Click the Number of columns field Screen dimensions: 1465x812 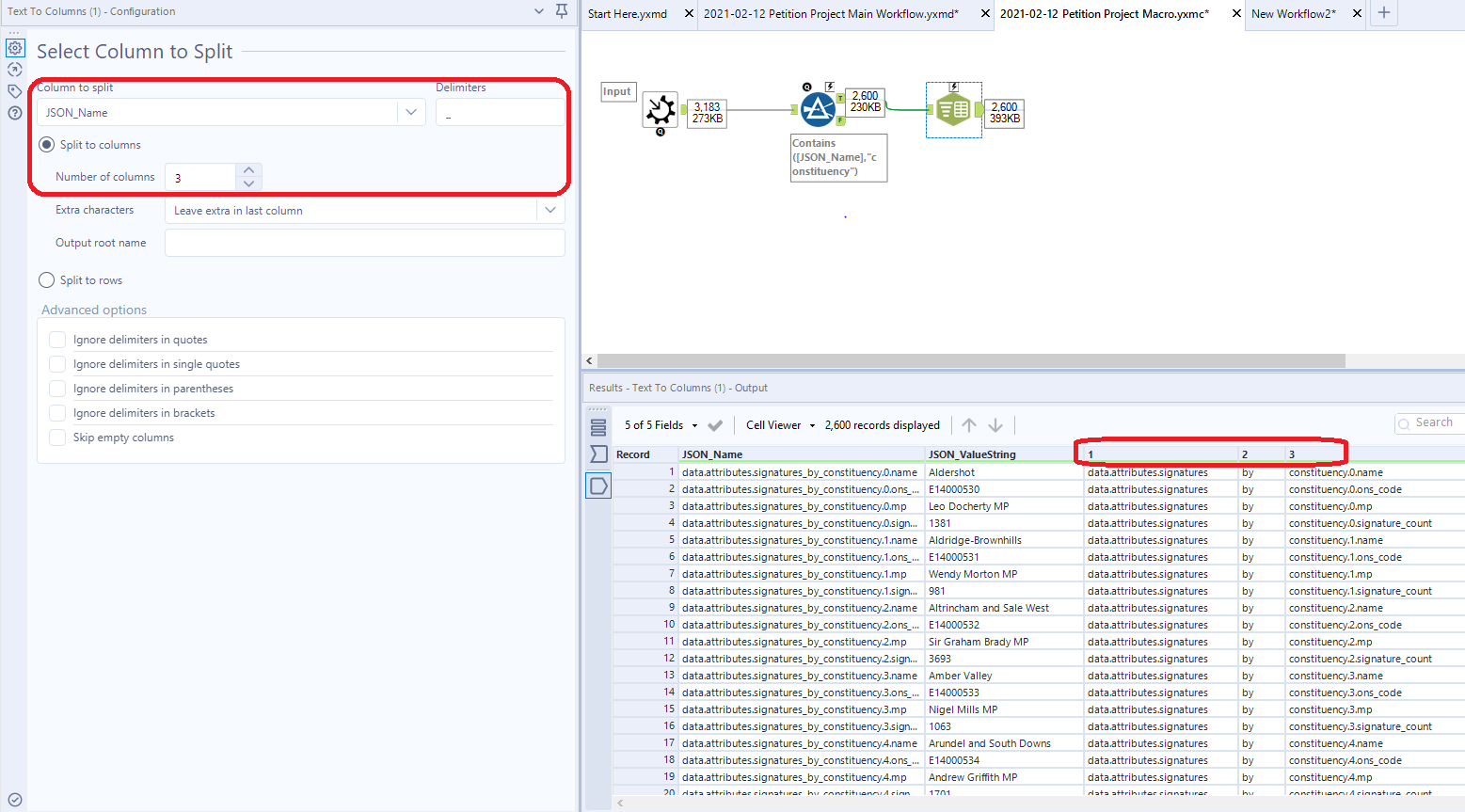[x=200, y=177]
